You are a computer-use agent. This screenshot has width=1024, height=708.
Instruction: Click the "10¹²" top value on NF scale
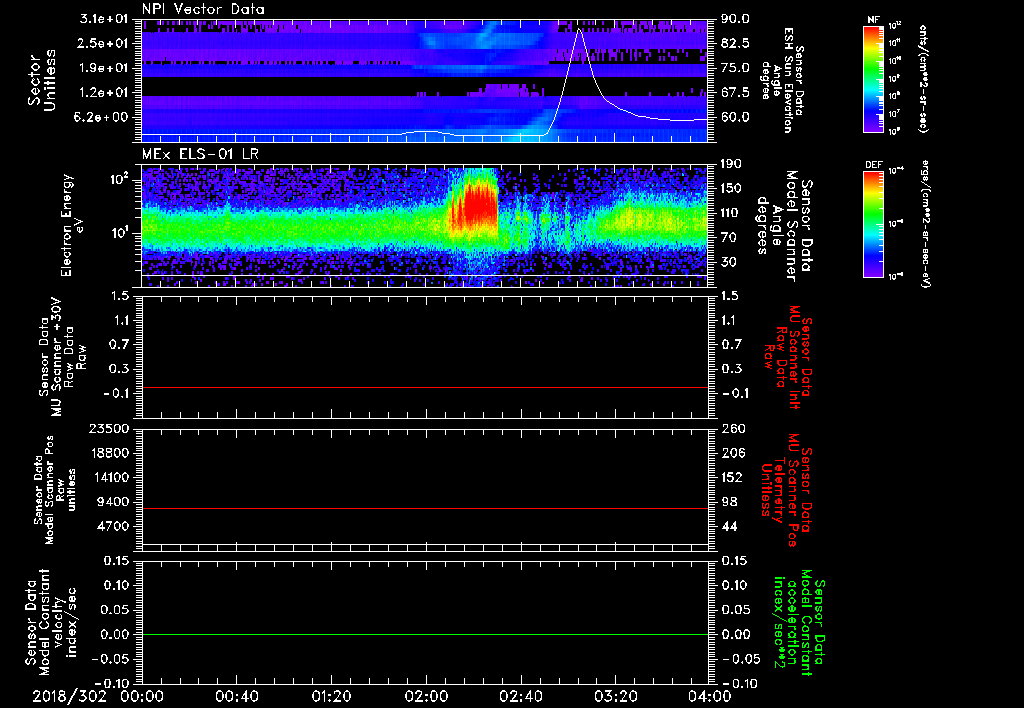coord(895,26)
